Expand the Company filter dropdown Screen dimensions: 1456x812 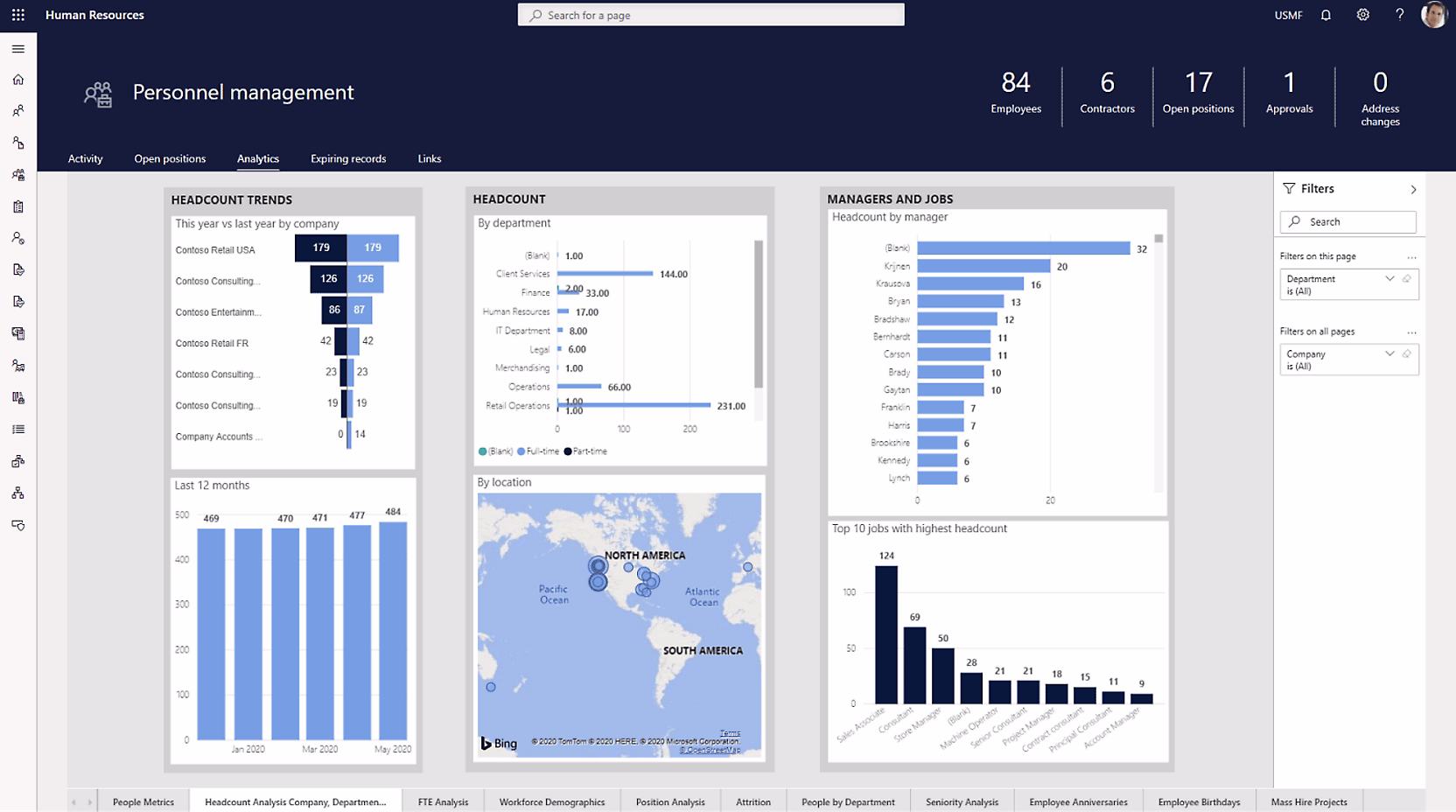[x=1389, y=354]
